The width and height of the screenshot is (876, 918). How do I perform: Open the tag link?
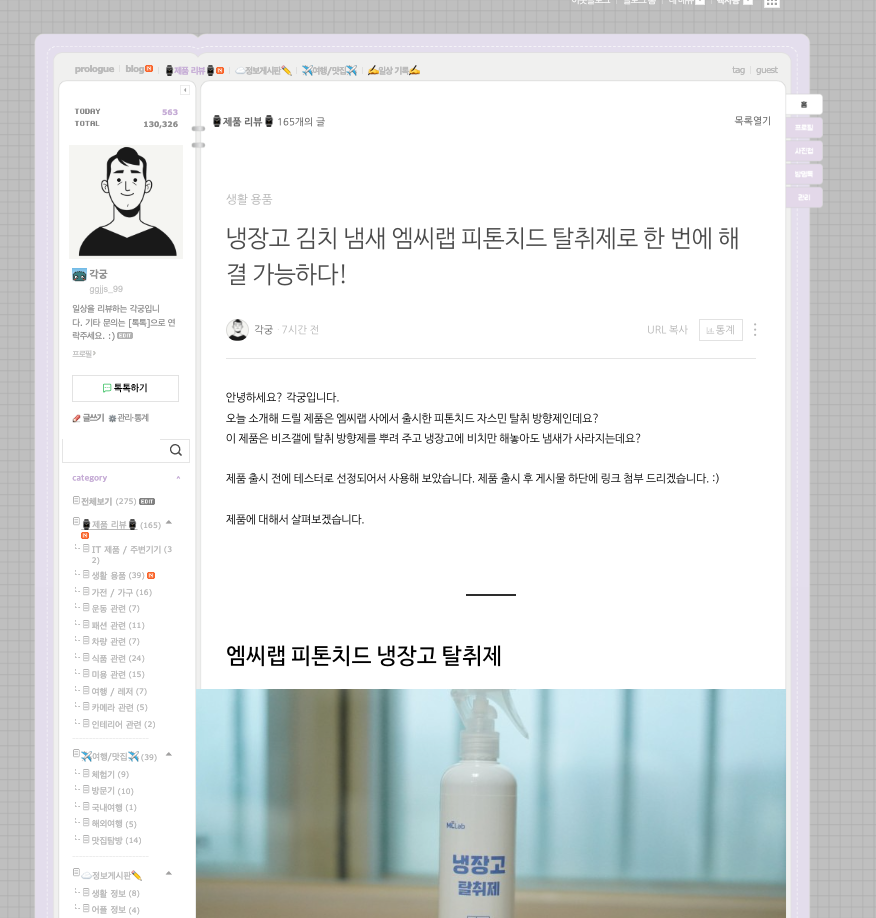pyautogui.click(x=738, y=70)
